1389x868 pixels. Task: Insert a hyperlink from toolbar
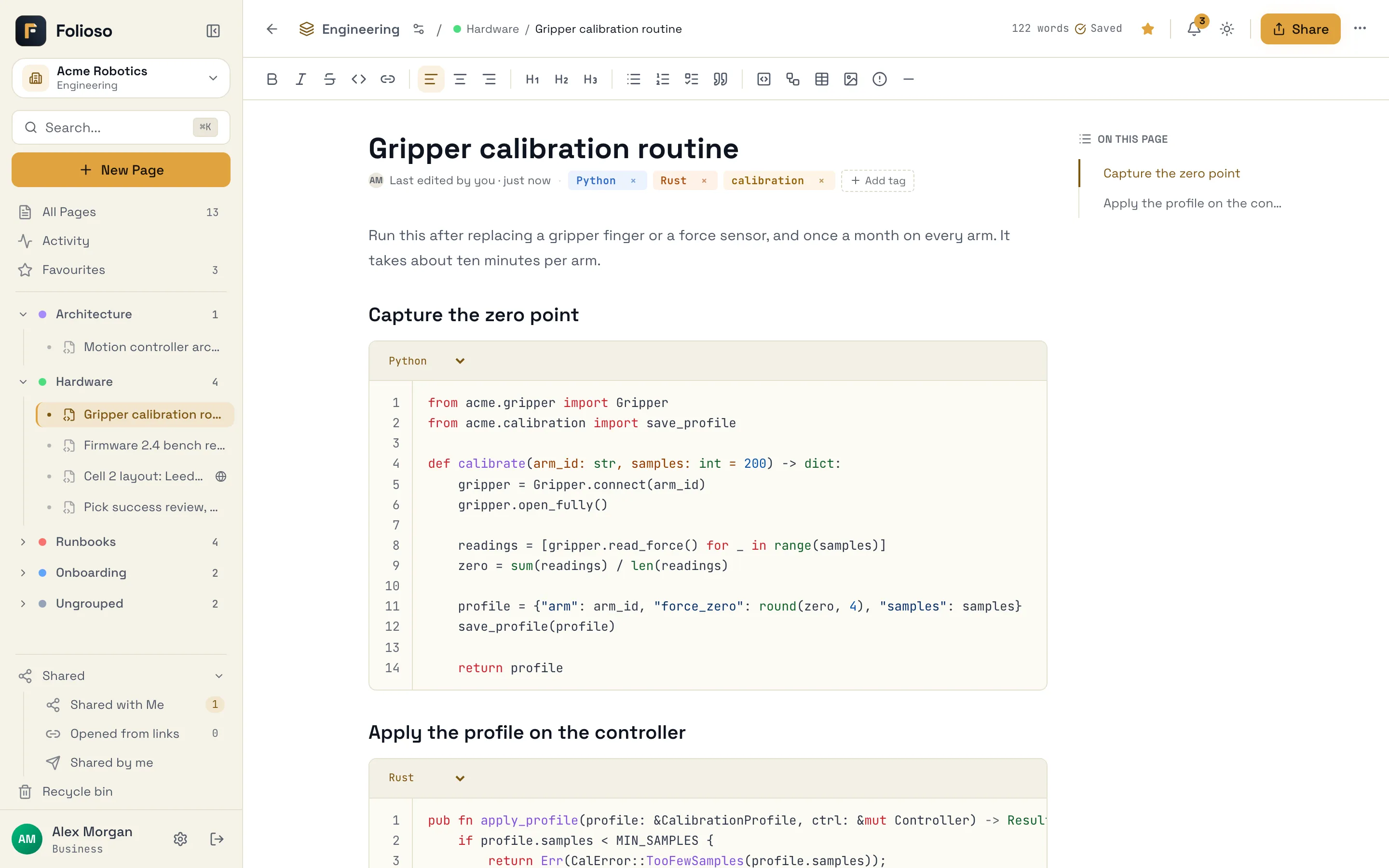[387, 79]
